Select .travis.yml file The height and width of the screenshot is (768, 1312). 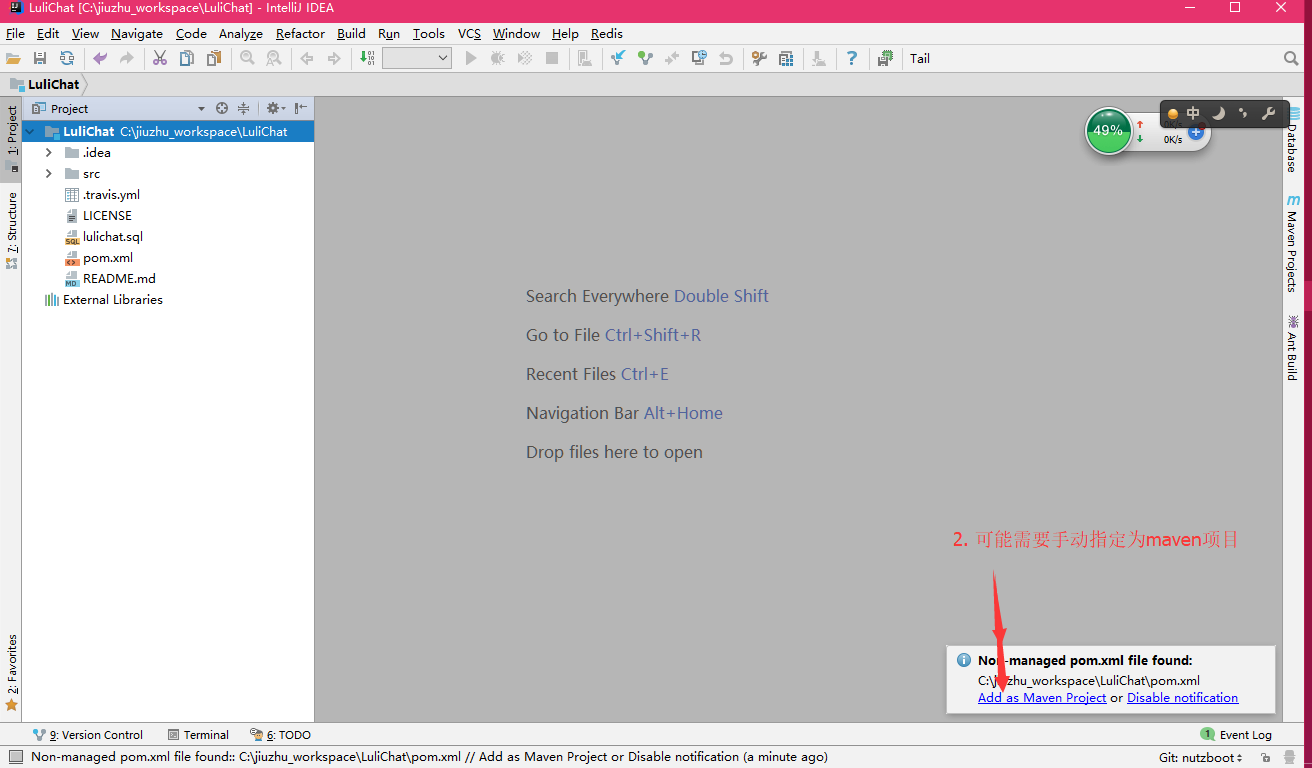111,195
